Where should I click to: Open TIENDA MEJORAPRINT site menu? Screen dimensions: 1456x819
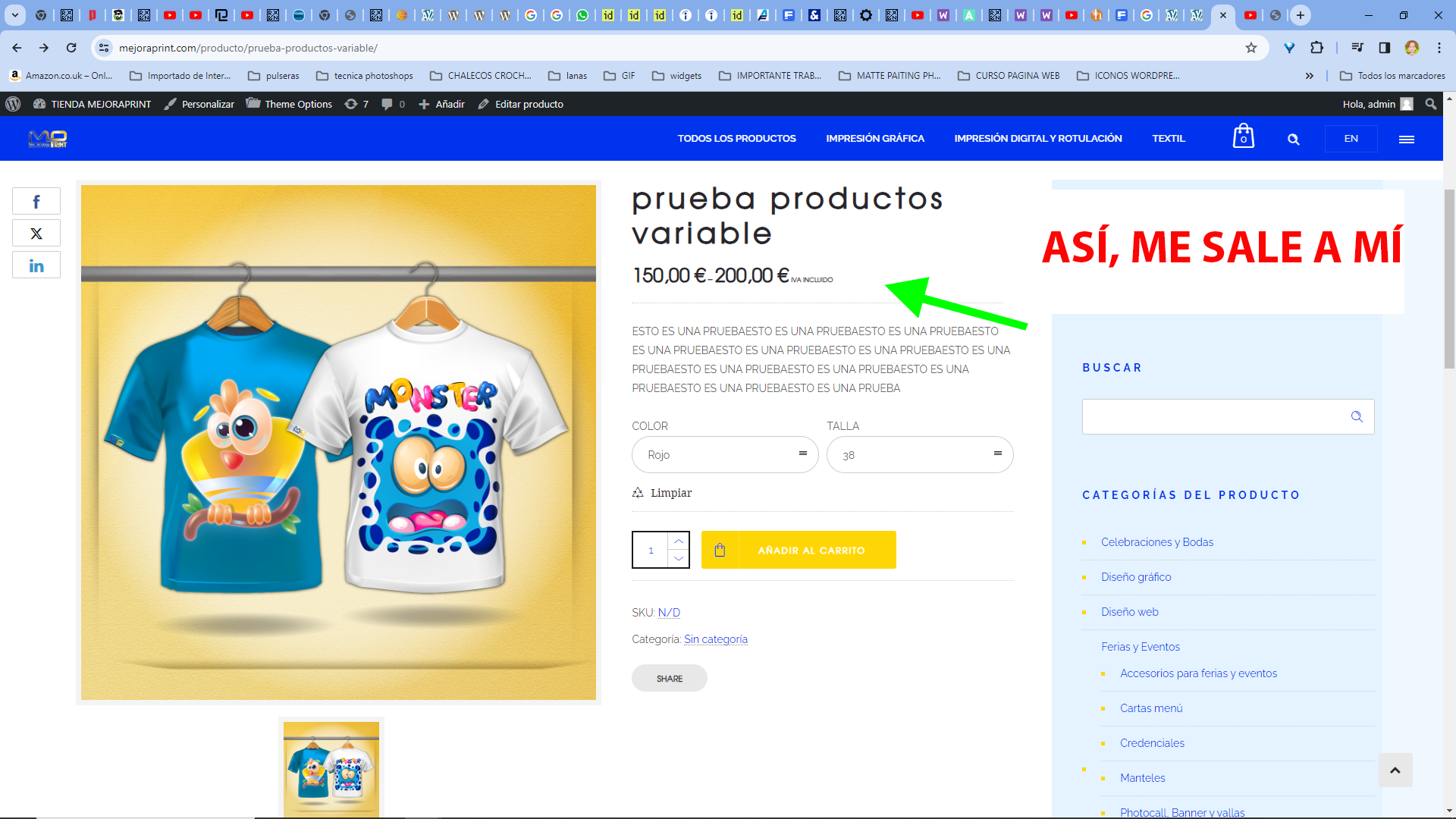point(92,104)
